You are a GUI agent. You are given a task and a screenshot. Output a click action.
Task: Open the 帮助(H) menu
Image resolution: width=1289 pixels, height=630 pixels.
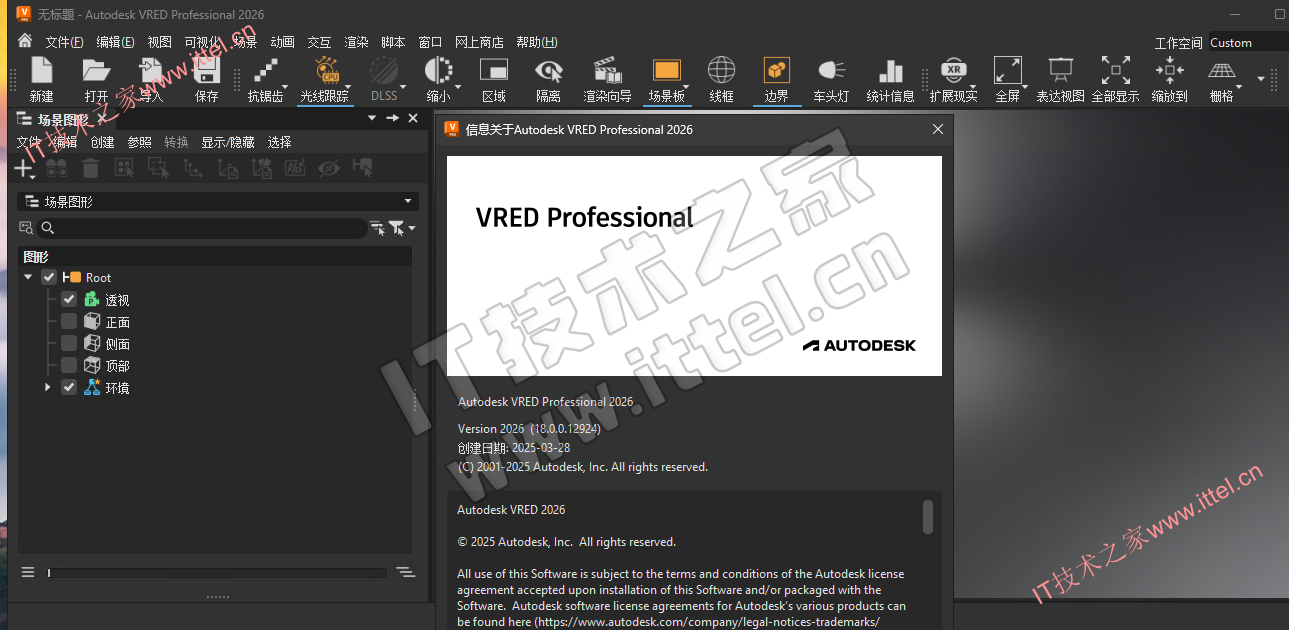click(x=537, y=42)
